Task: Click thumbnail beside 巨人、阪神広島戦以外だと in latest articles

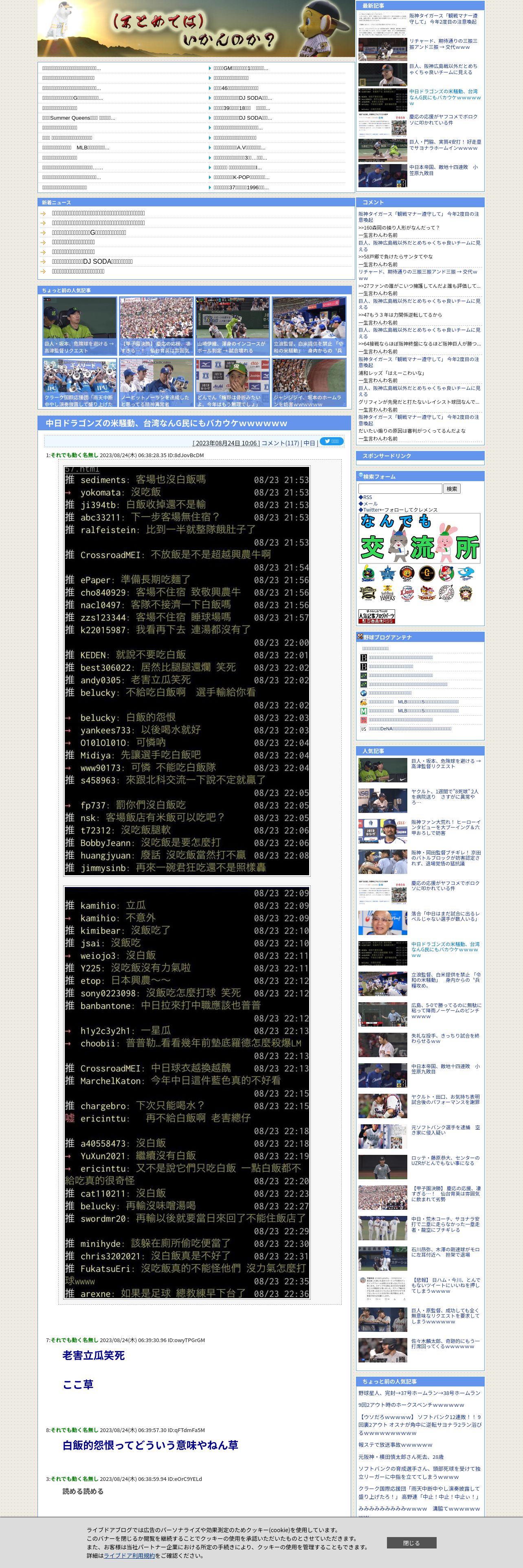Action: coord(382,75)
